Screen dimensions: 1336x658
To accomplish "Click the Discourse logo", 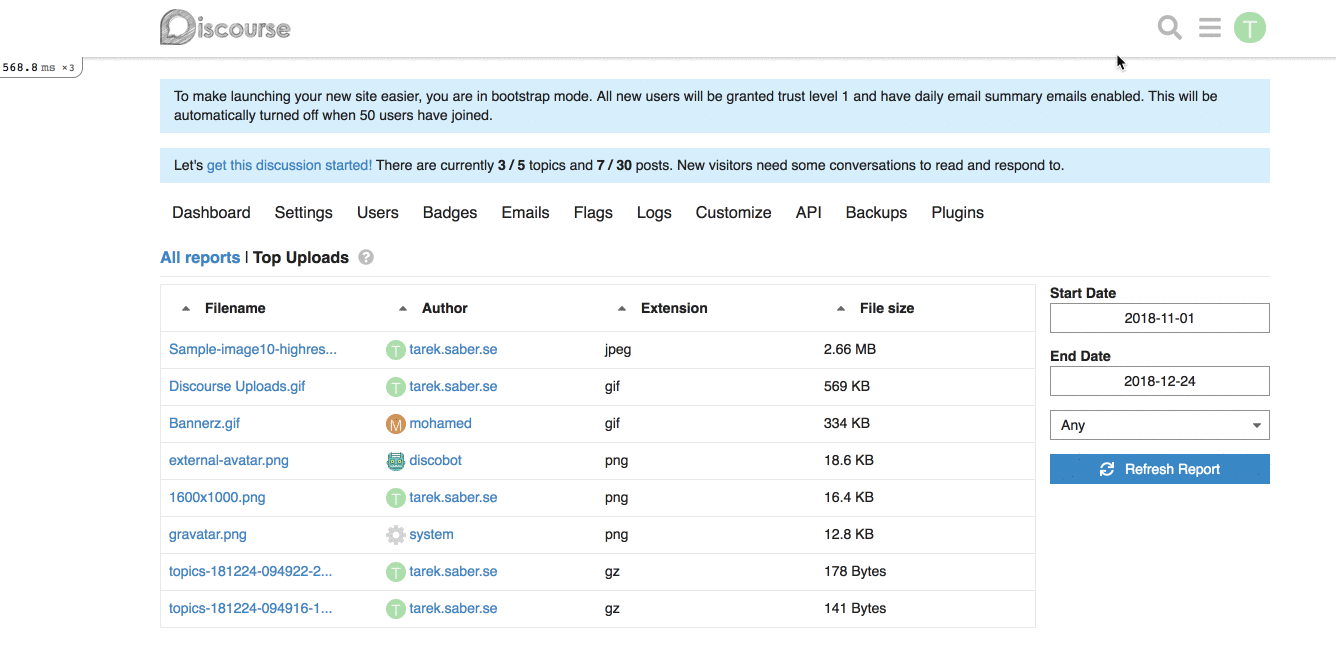I will [x=225, y=27].
